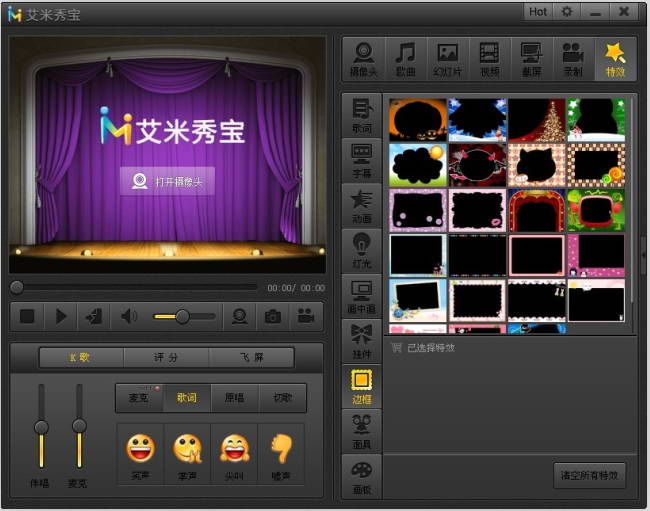
Task: Click the 清空所有特效 clear effects button
Action: [589, 475]
